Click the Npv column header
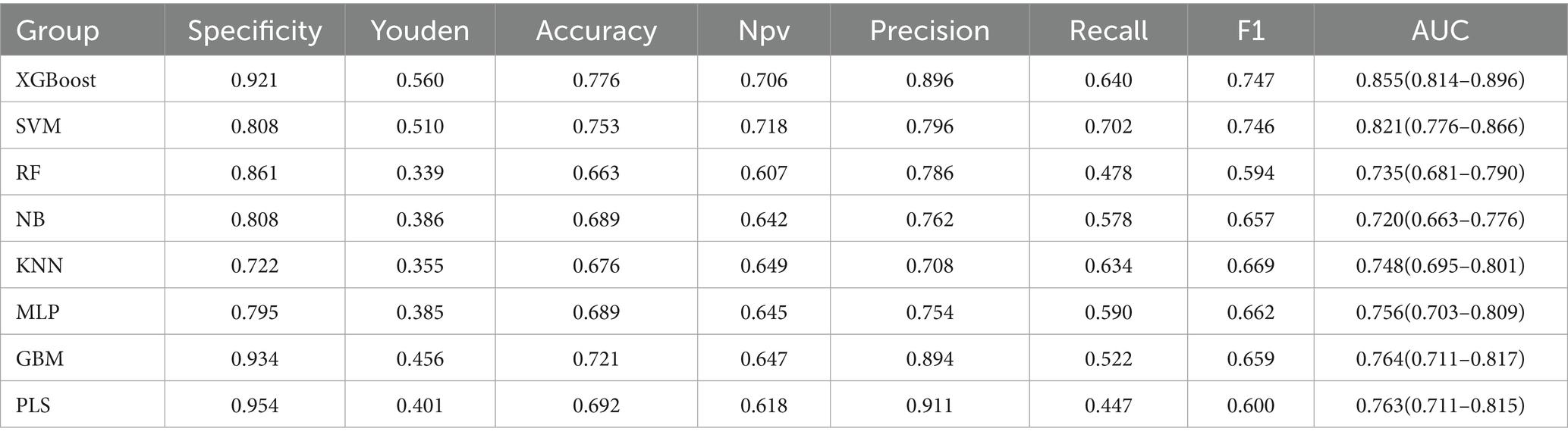 [x=764, y=30]
